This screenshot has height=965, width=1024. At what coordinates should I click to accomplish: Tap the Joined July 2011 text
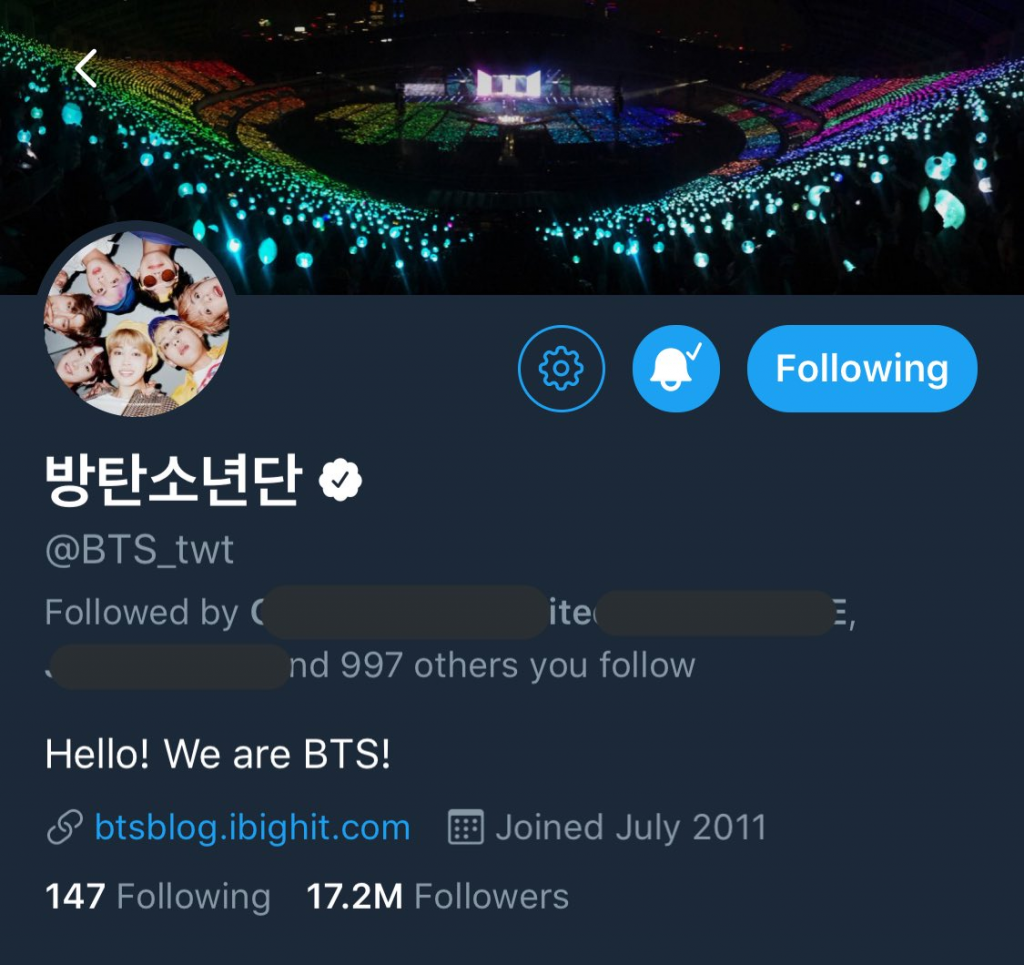click(x=631, y=827)
